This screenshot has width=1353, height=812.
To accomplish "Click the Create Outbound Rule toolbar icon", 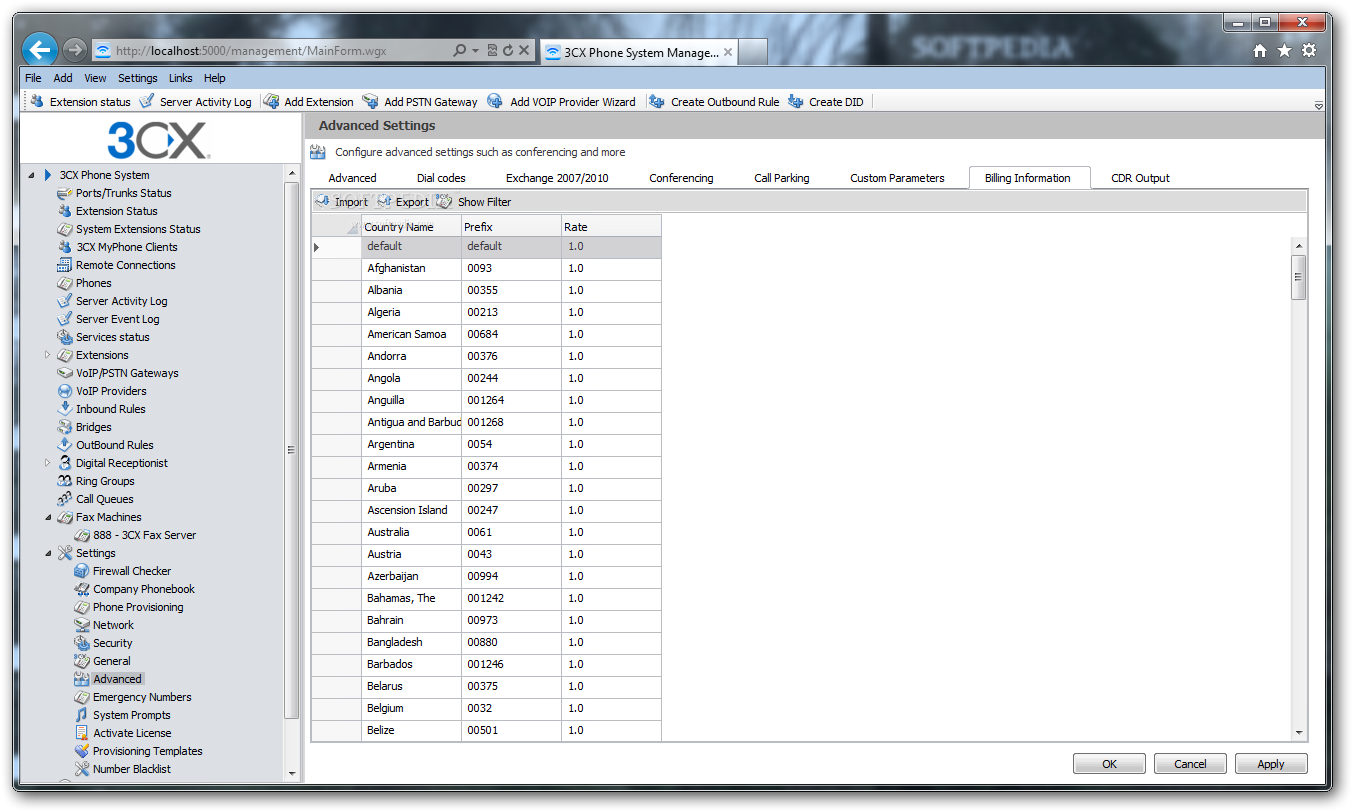I will coord(657,101).
